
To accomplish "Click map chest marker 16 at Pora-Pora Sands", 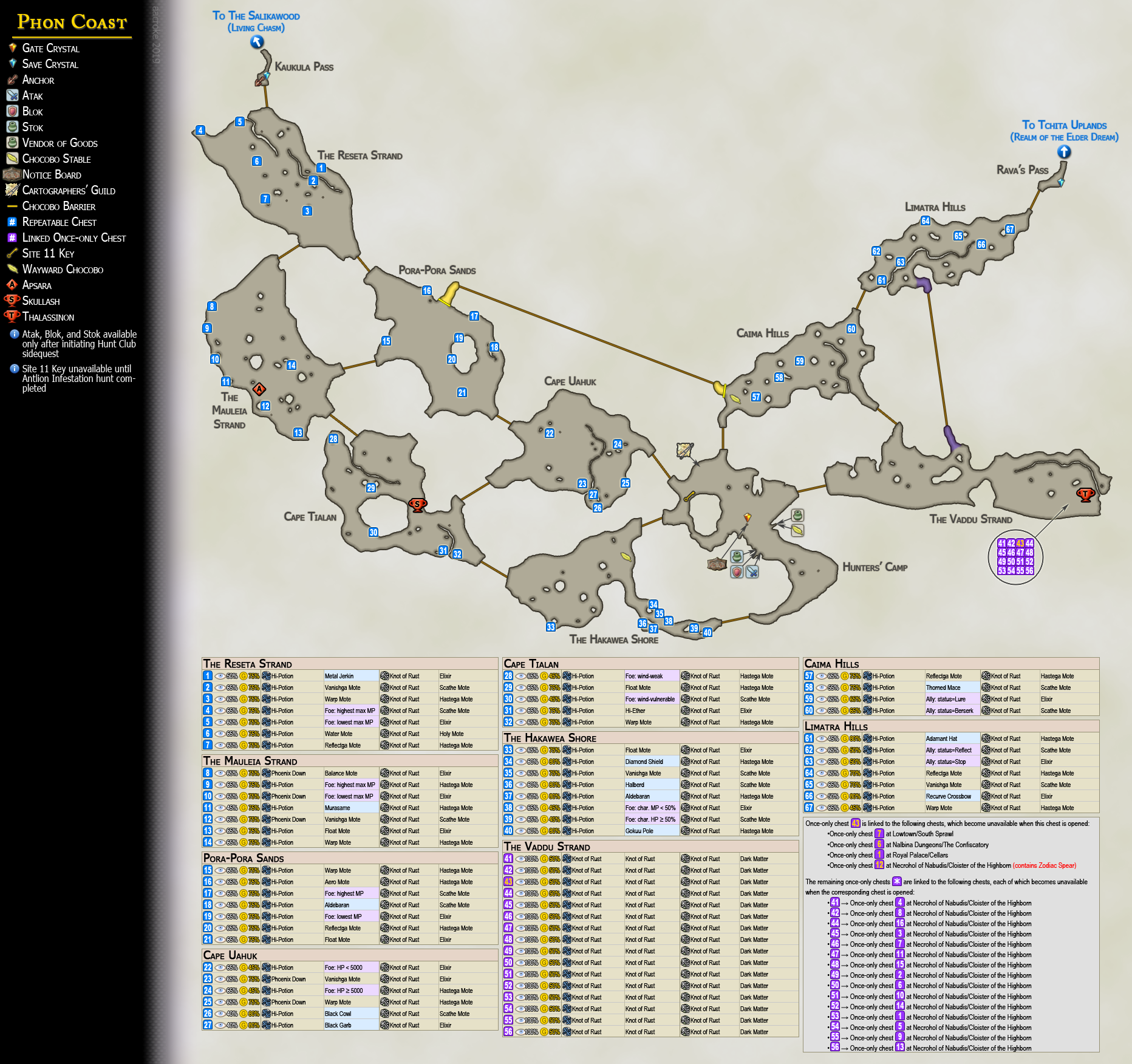I will tap(427, 291).
